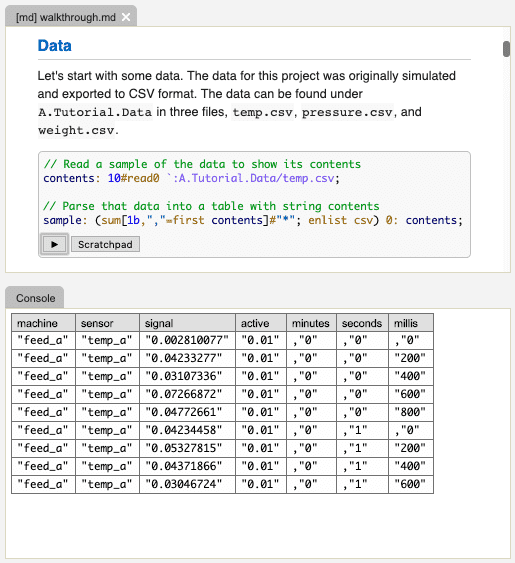Click the Data section heading
The image size is (515, 563).
pyautogui.click(x=55, y=46)
